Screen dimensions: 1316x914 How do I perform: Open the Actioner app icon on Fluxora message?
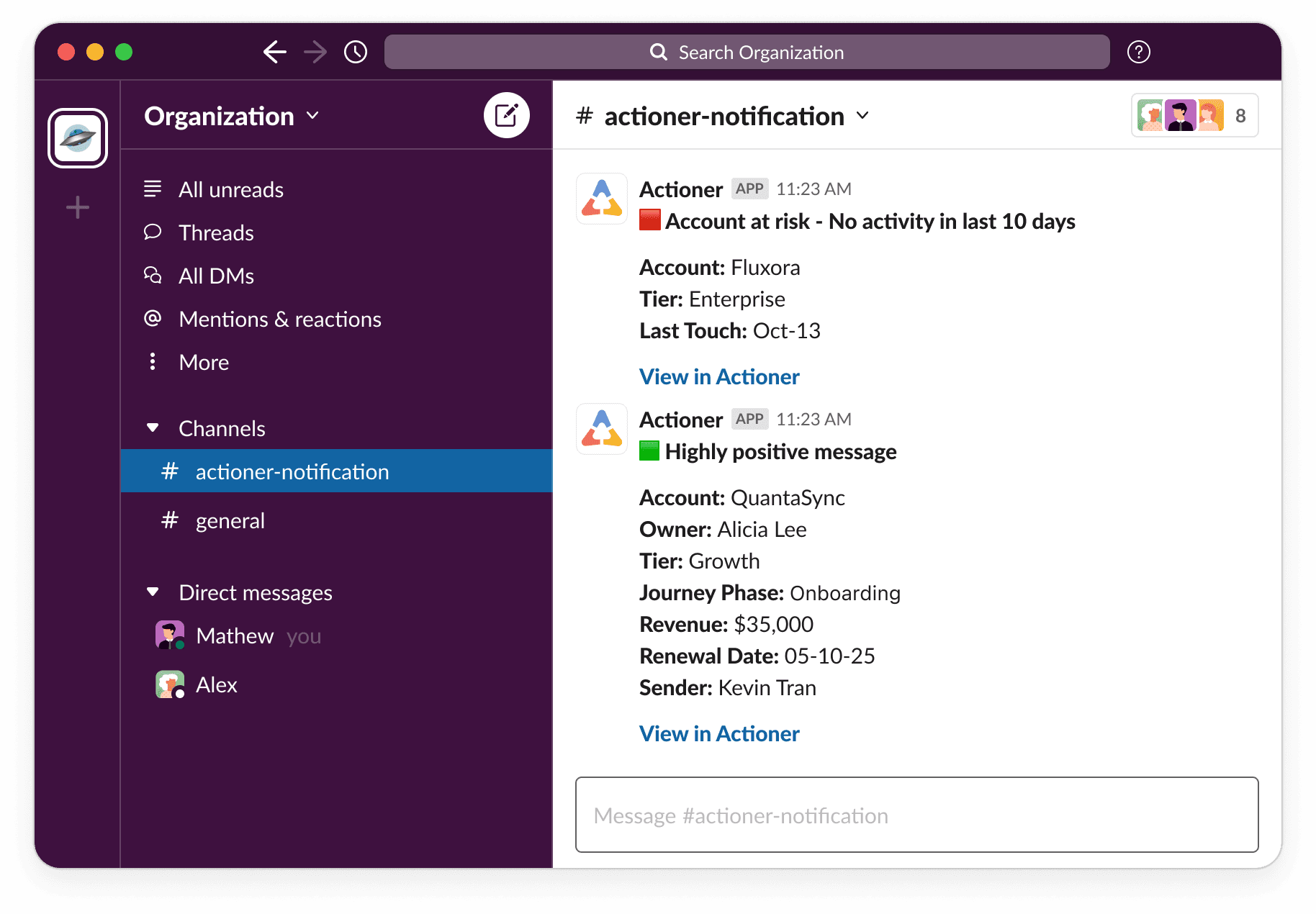click(x=601, y=199)
